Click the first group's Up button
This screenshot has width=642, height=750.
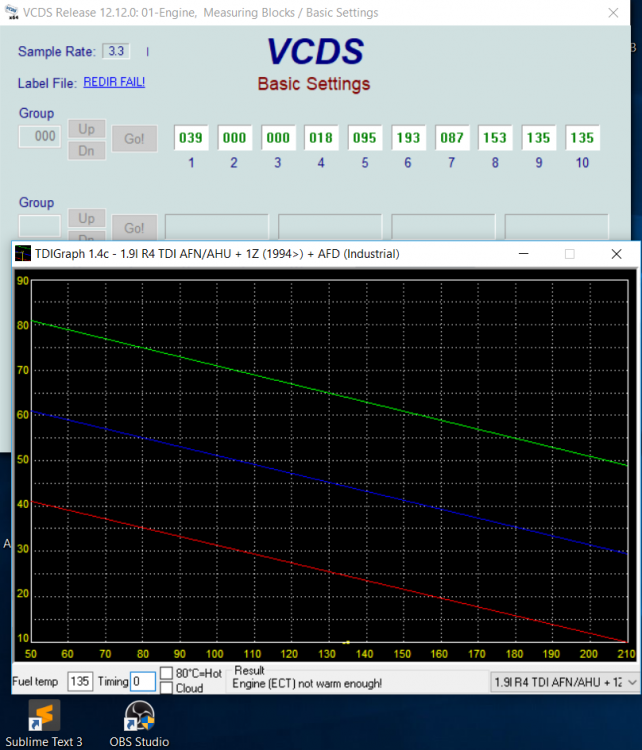[87, 129]
